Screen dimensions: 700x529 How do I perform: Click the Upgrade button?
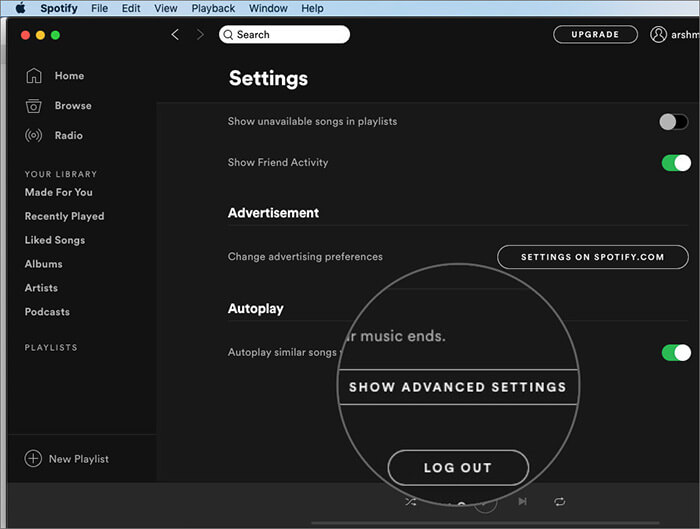[595, 34]
